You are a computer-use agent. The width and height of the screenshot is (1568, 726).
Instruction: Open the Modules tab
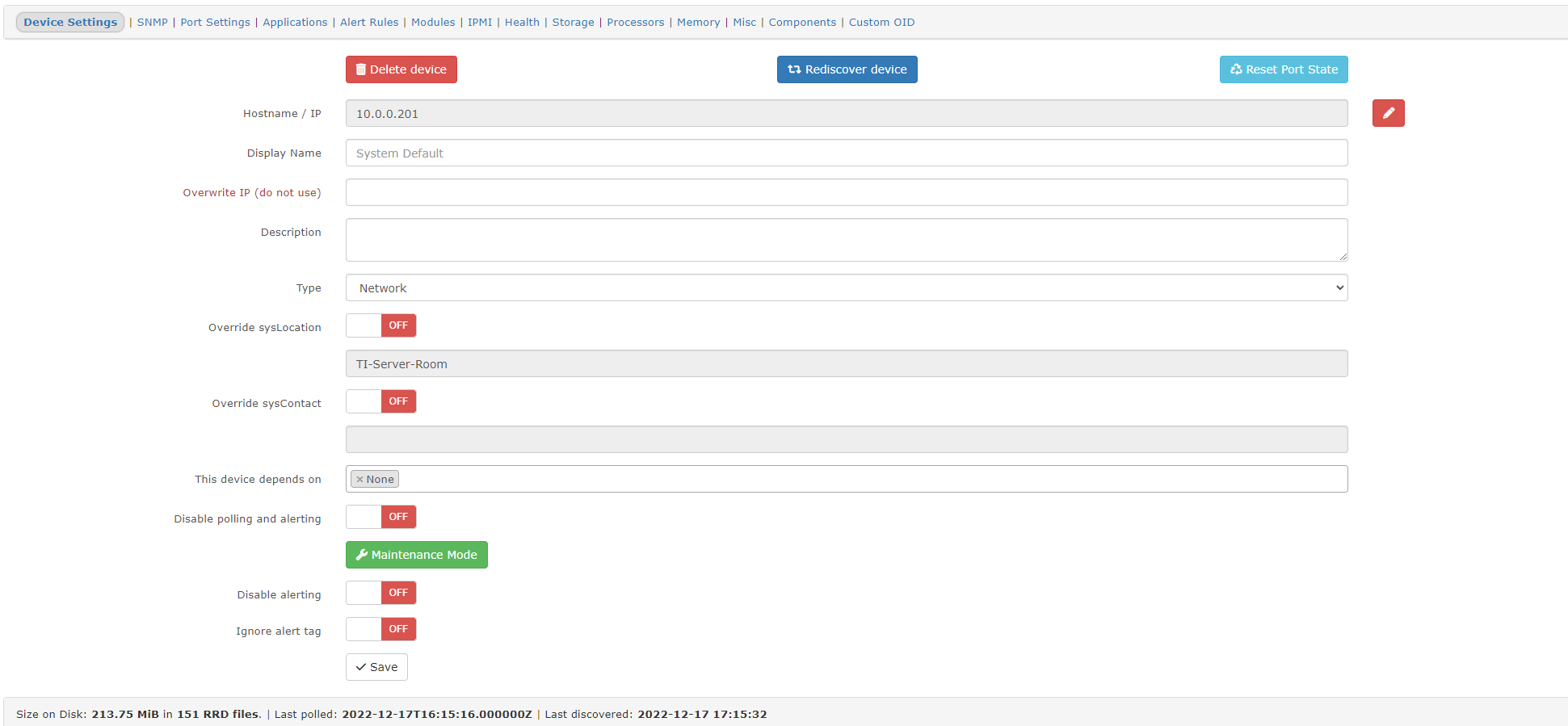pos(433,22)
